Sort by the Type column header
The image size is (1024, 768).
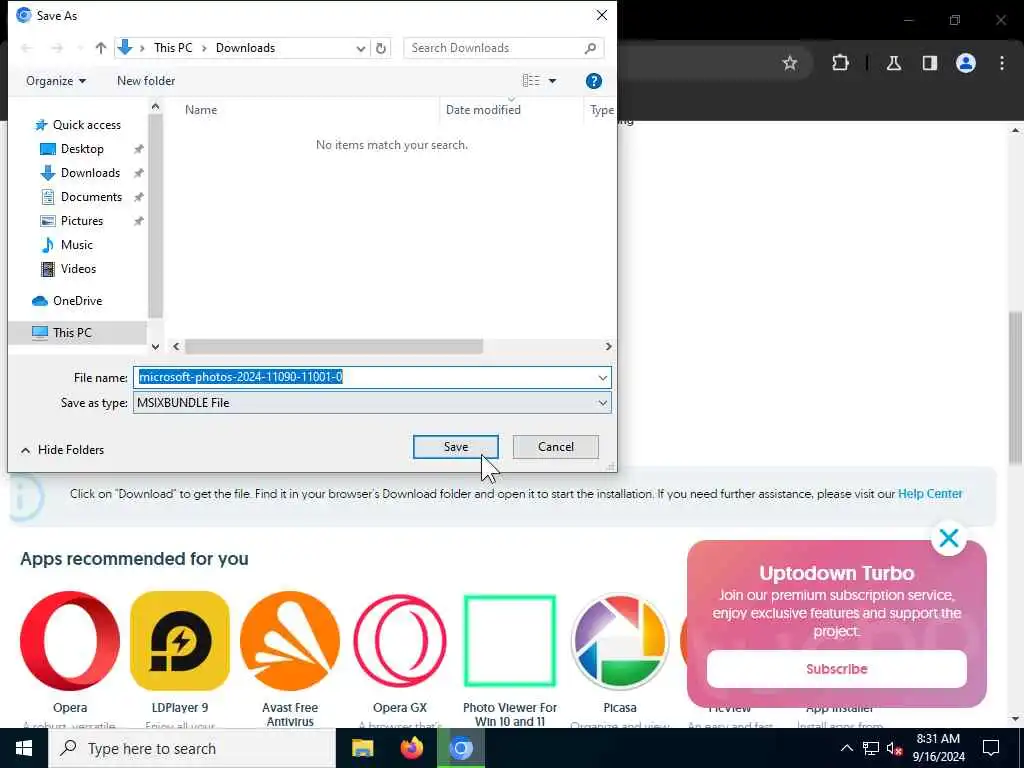601,110
